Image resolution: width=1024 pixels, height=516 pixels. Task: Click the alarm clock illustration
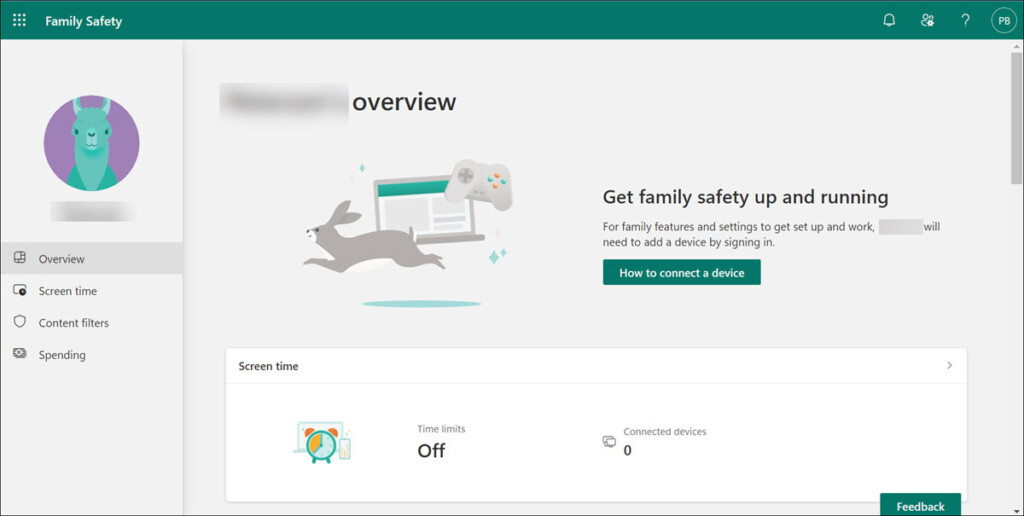[x=323, y=442]
